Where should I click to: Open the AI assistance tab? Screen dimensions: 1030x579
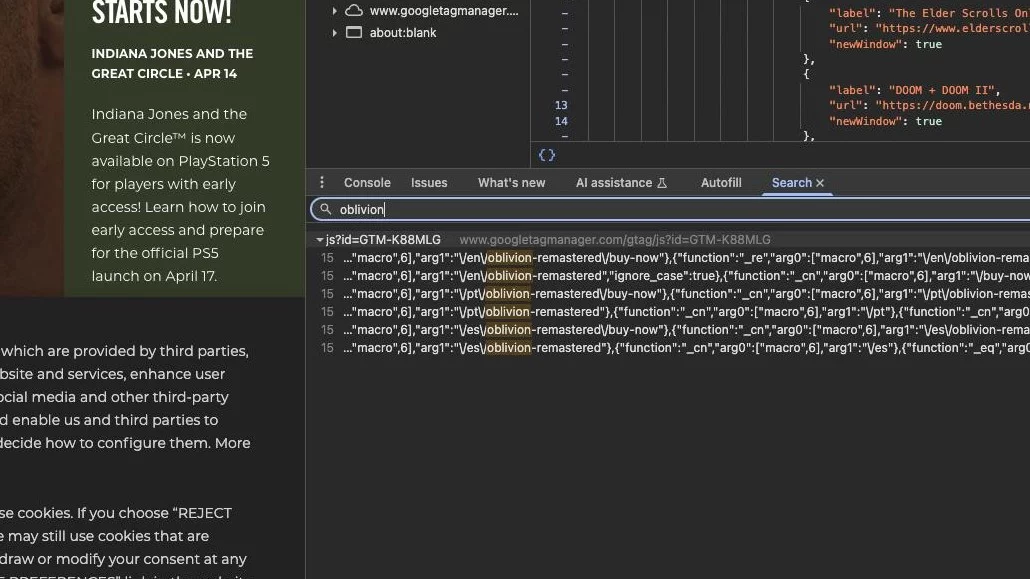coord(614,183)
